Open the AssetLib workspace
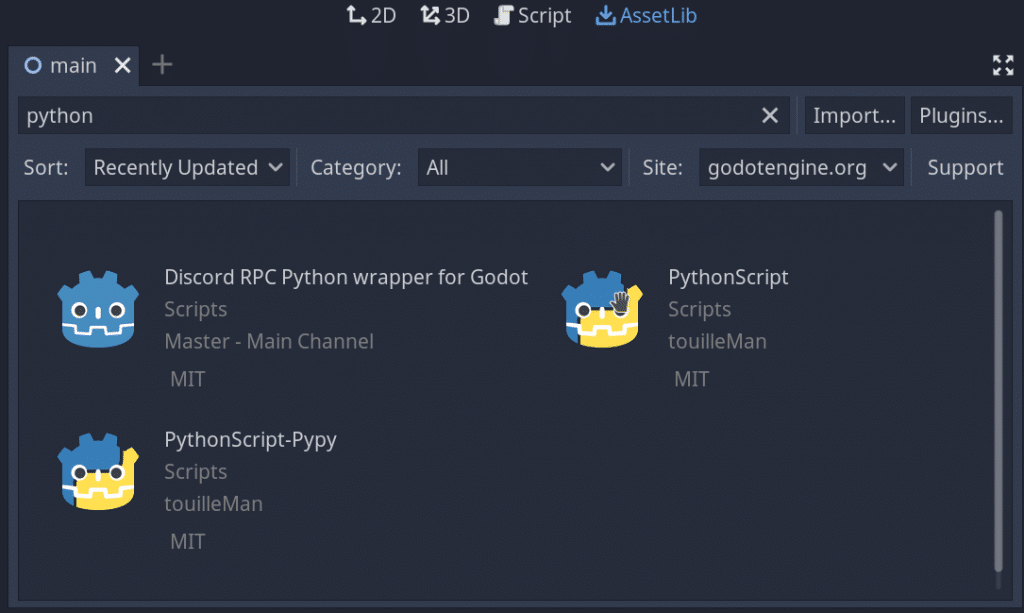 (646, 15)
